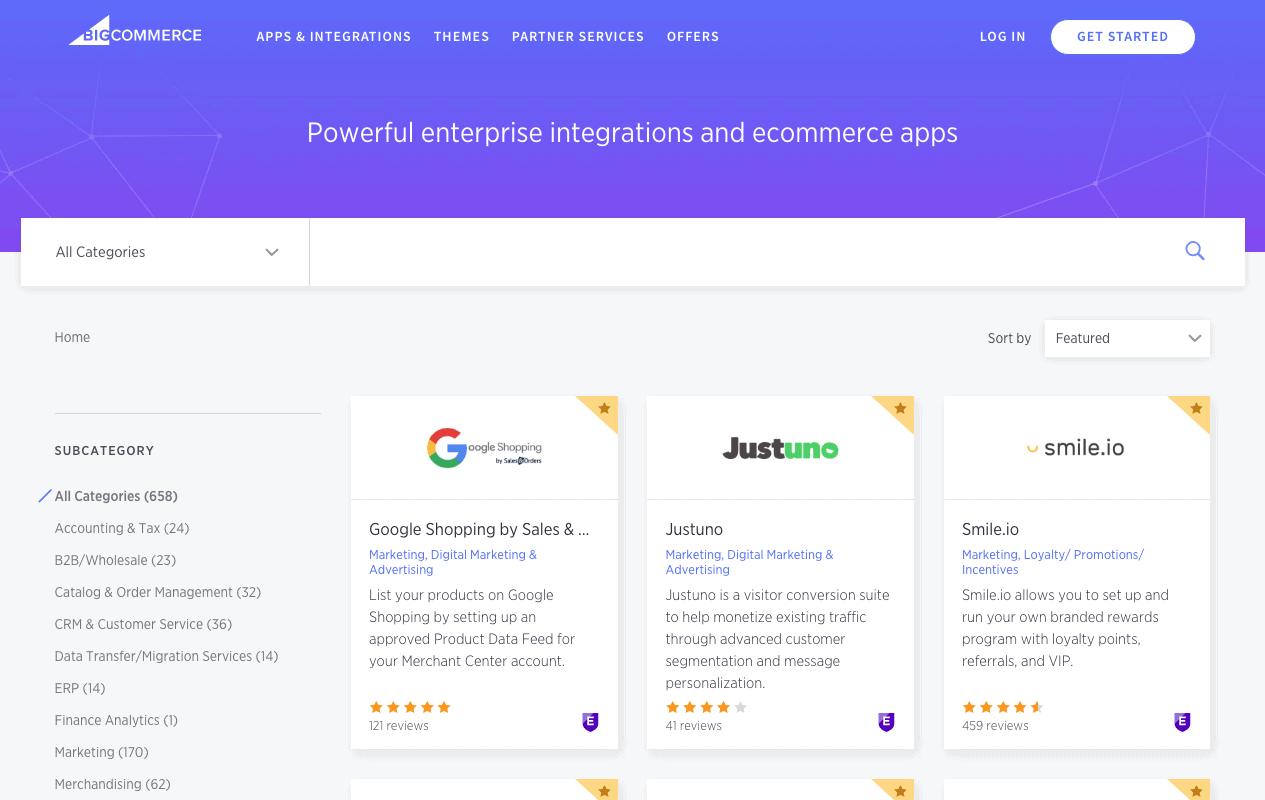Click the Log In link
The image size is (1265, 800).
pyautogui.click(x=1003, y=37)
